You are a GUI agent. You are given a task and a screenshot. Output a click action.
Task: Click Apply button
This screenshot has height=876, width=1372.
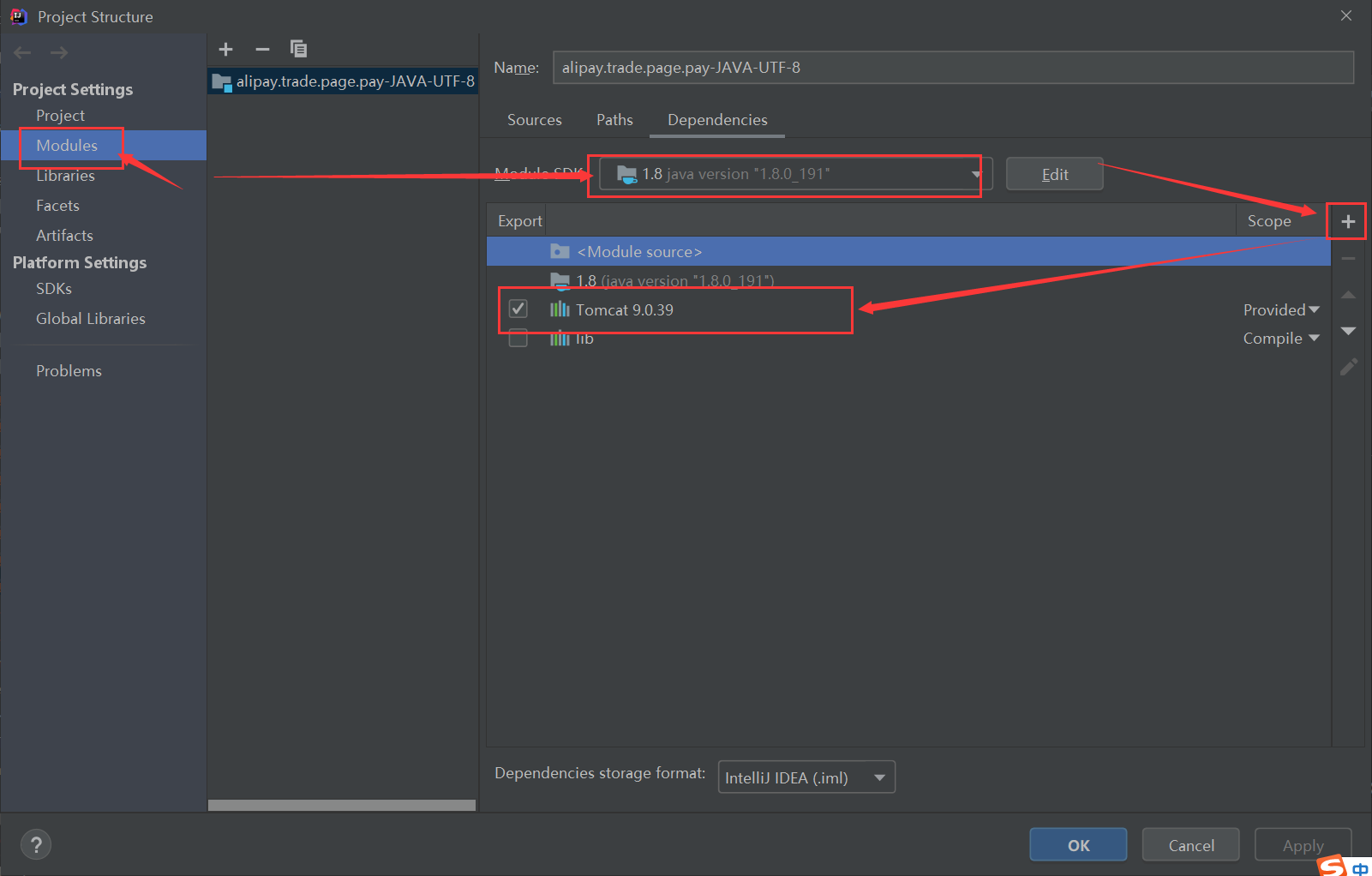1303,845
